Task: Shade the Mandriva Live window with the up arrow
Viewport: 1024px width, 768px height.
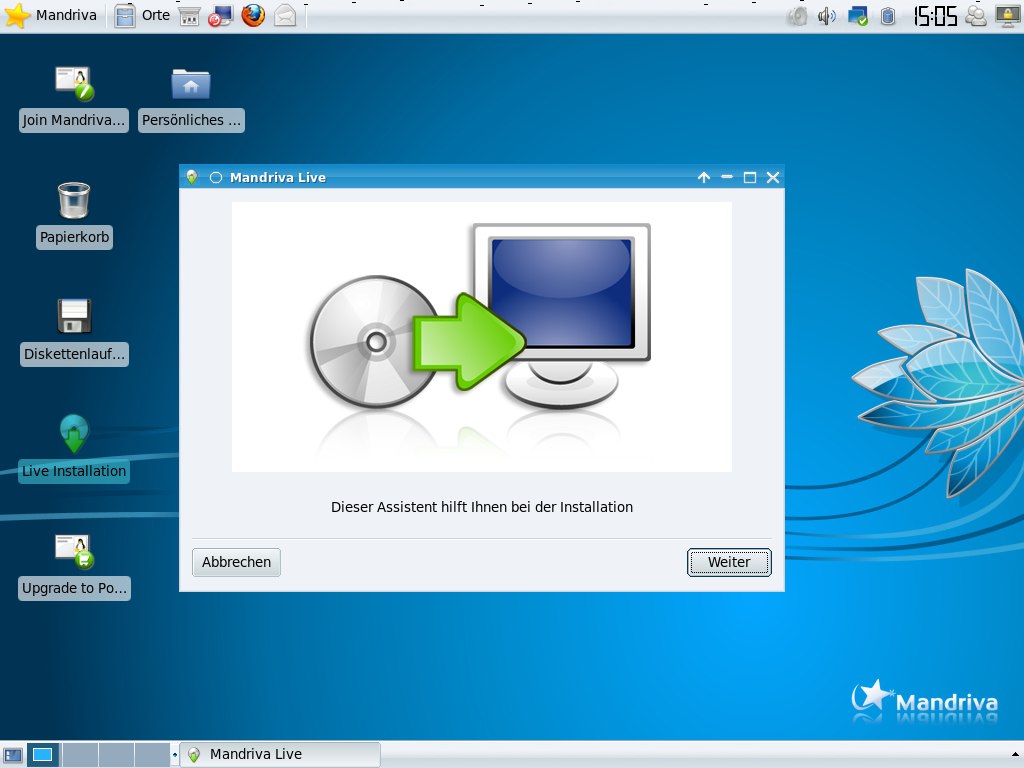Action: click(x=704, y=177)
